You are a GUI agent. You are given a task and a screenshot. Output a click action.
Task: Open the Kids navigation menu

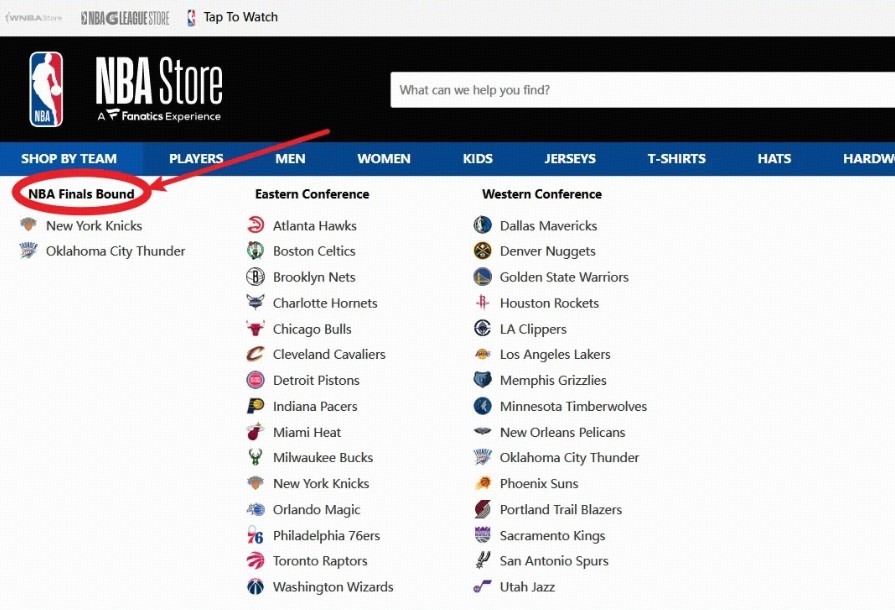tap(478, 159)
